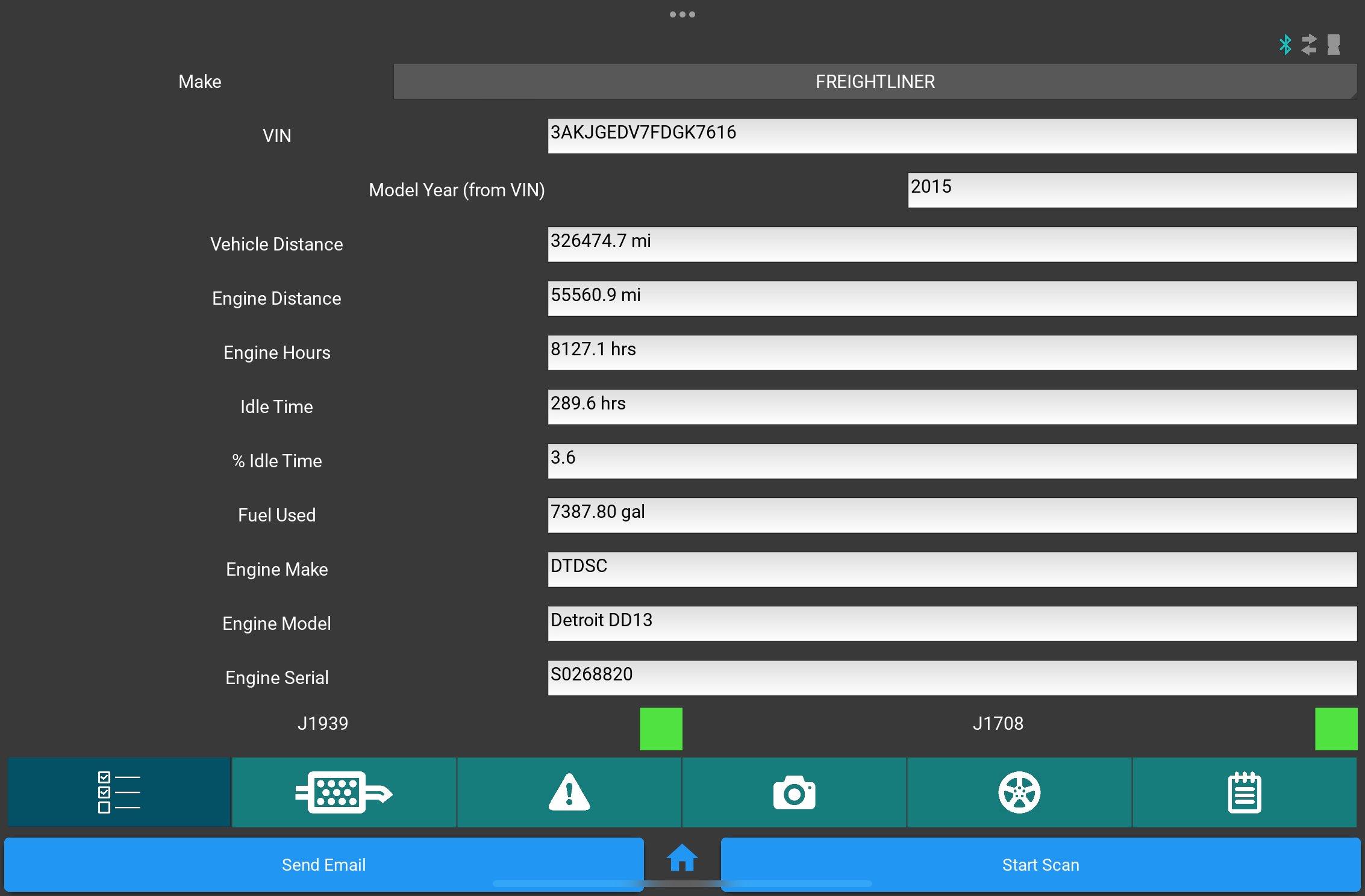
Task: Click the Fuel Used field value
Action: coord(951,515)
